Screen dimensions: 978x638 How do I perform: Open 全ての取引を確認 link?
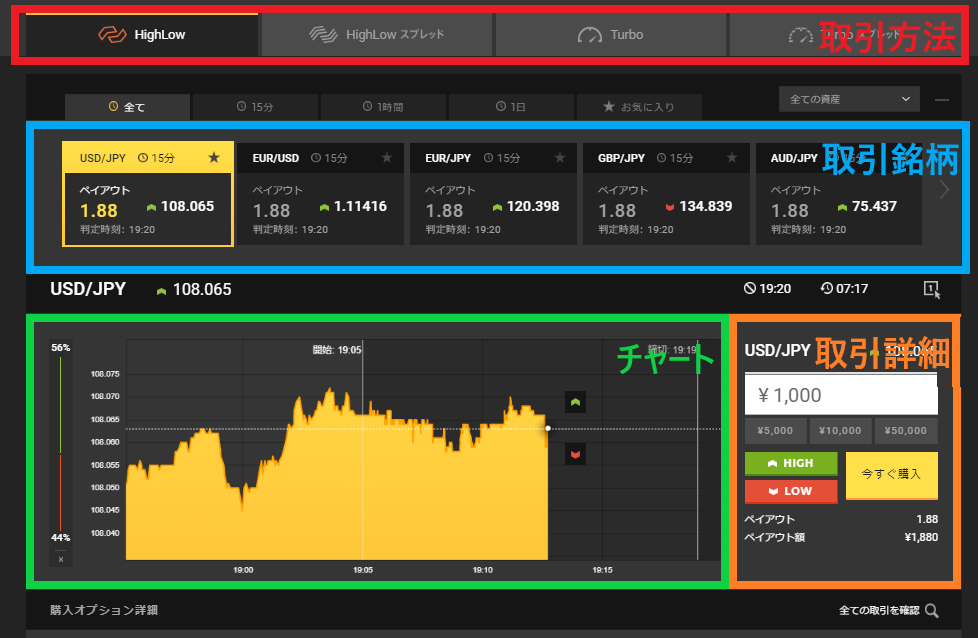tap(879, 611)
